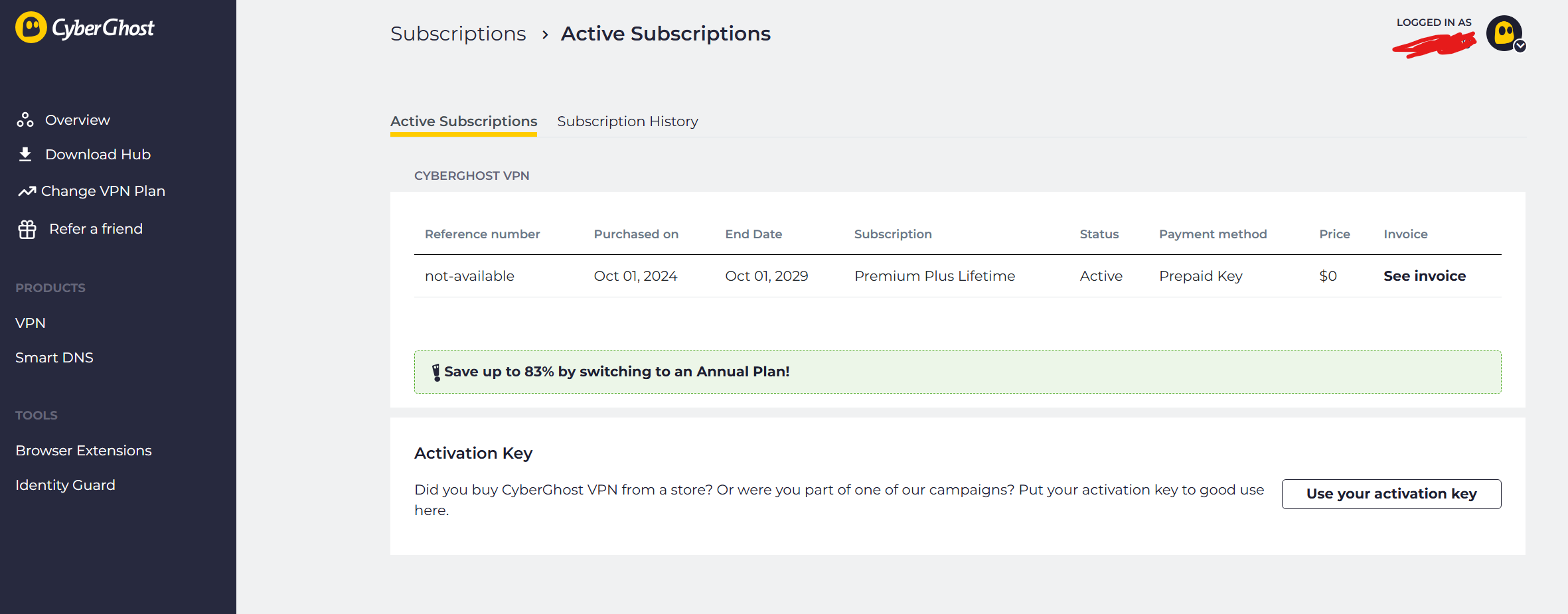Click the Price column header
1568x614 pixels.
click(1334, 234)
